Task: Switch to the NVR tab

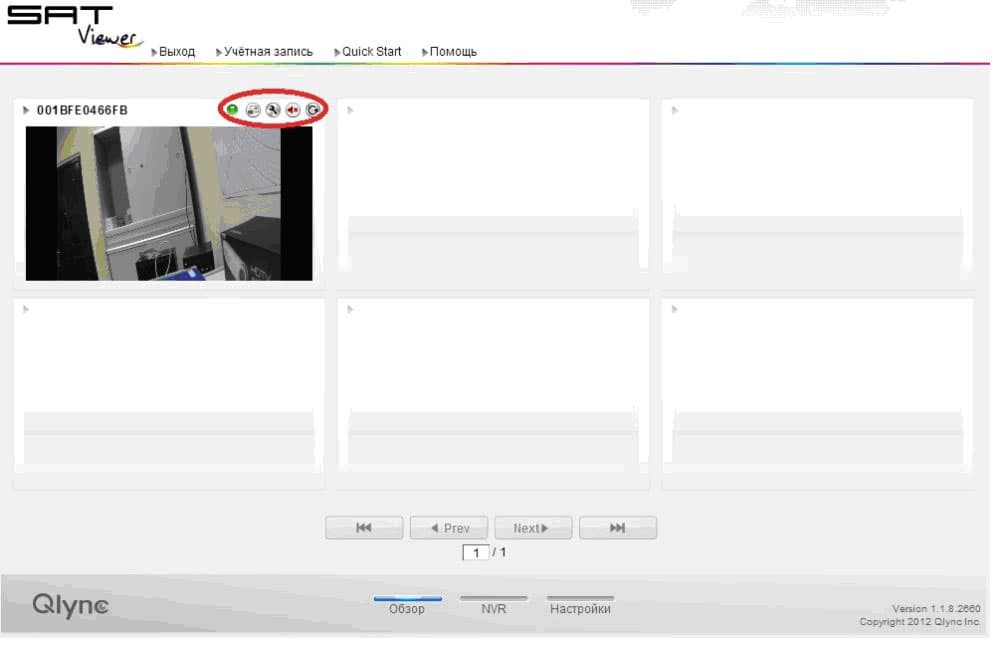Action: 494,605
